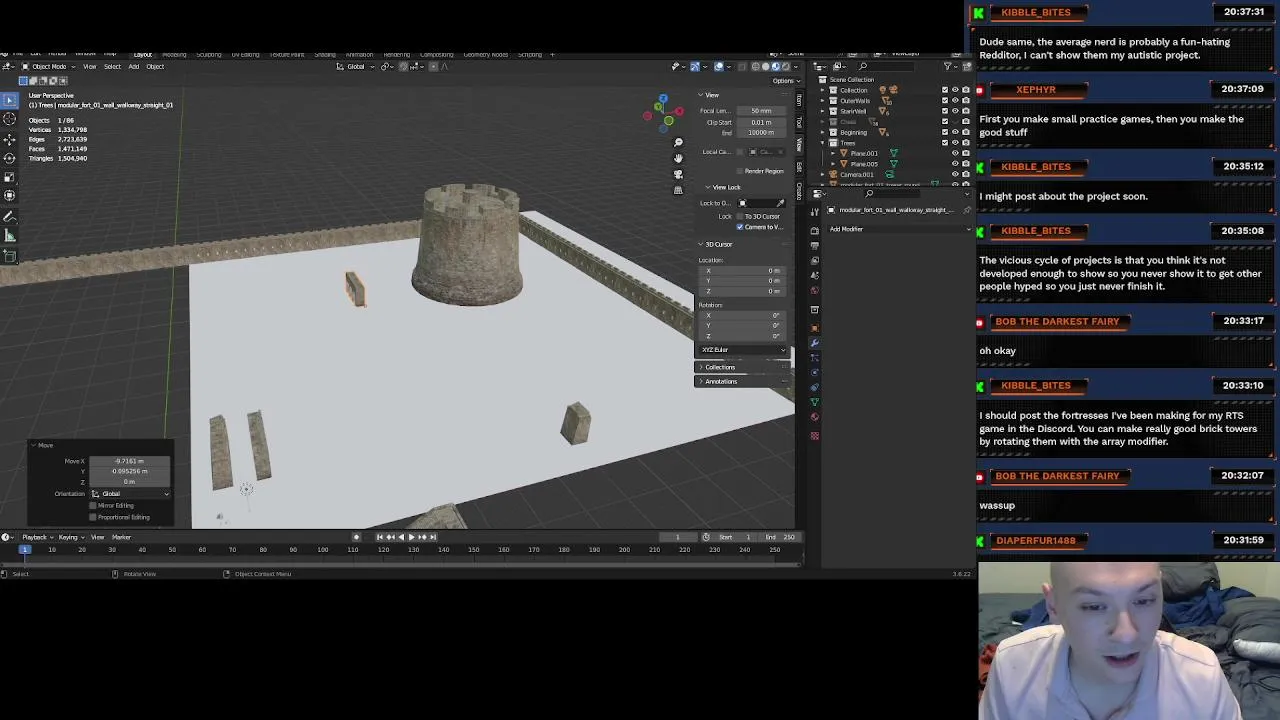The height and width of the screenshot is (720, 1280).
Task: Enable the Camera to View checkbox
Action: [x=740, y=227]
